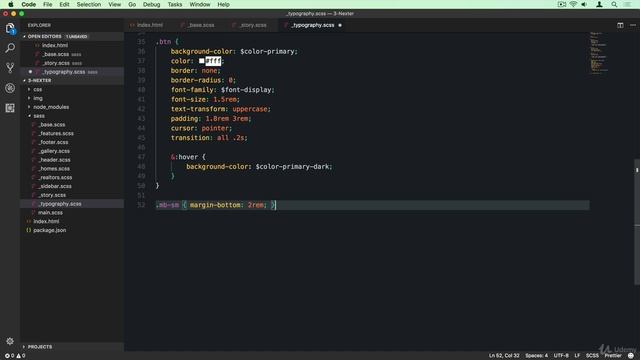Open the Go menu

coord(132,4)
